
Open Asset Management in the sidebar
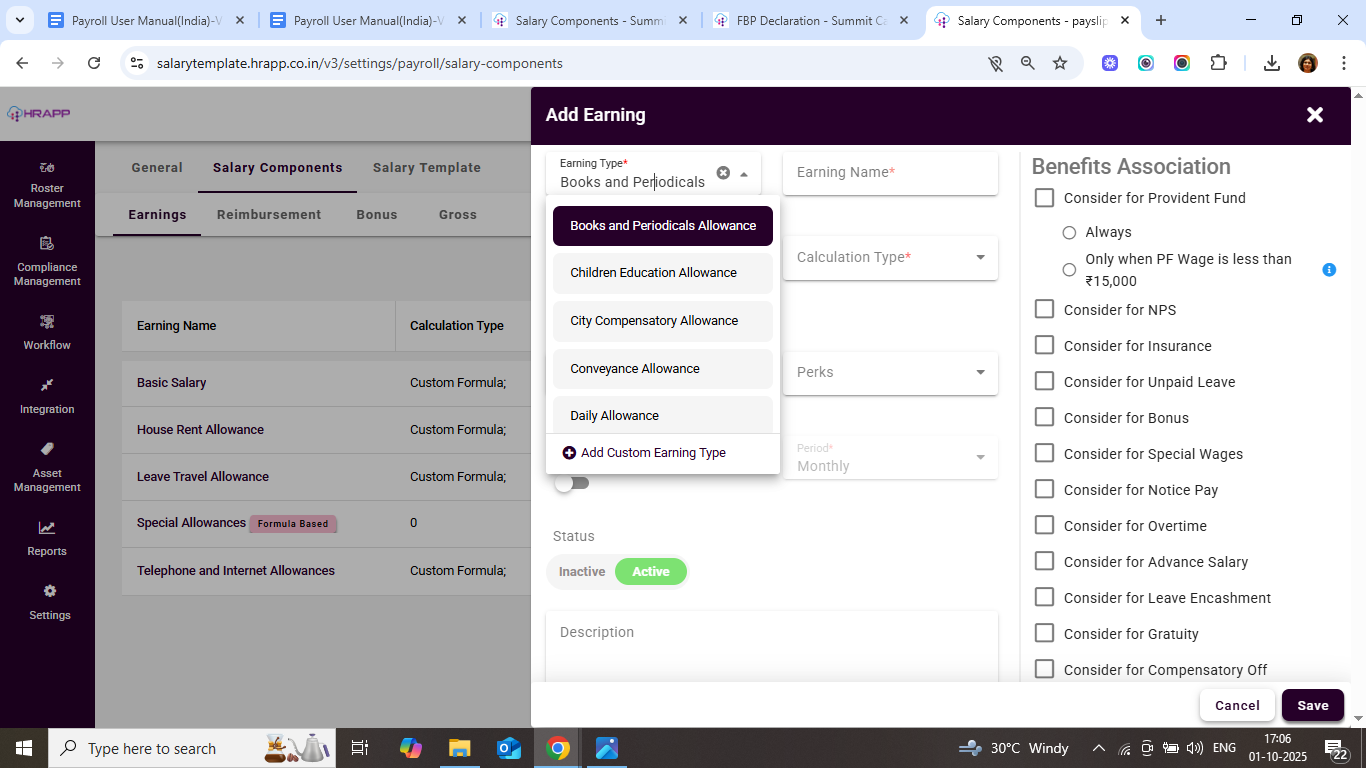(x=47, y=450)
